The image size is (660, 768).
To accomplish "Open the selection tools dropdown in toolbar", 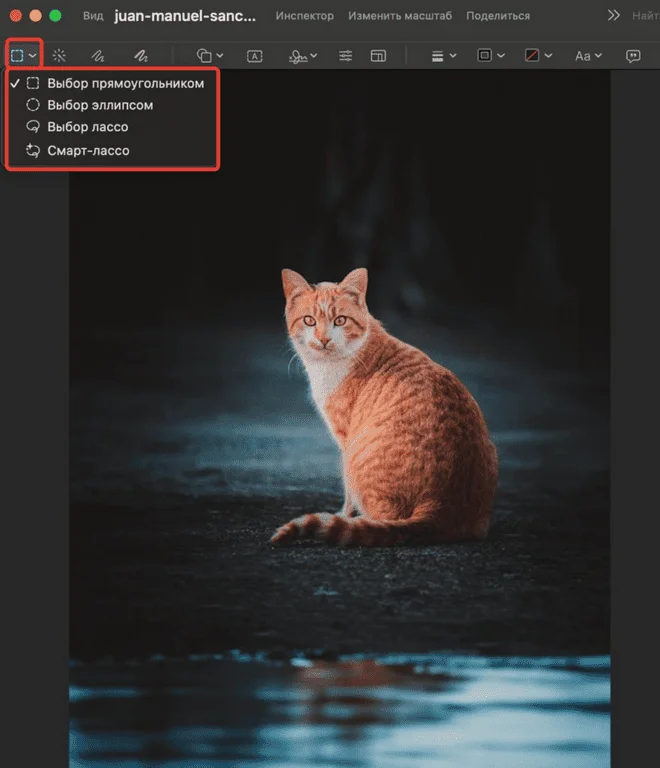I will (x=23, y=56).
